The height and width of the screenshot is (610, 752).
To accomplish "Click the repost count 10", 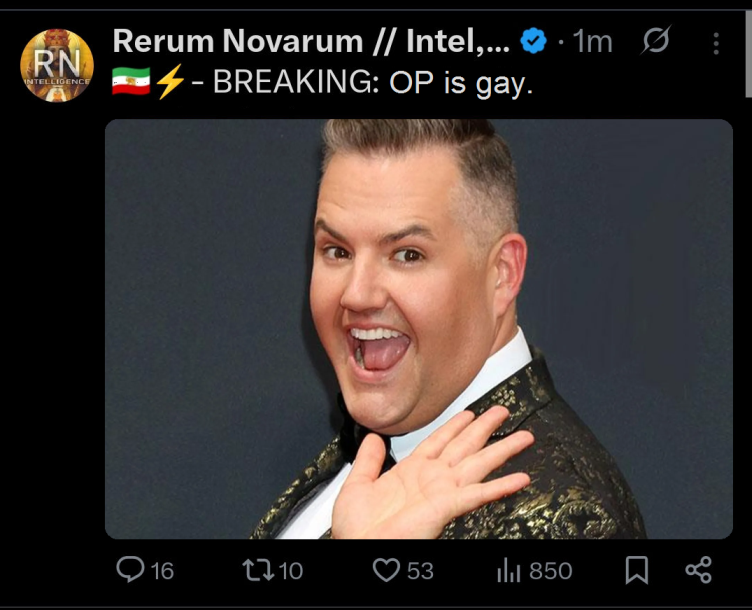I will [x=291, y=571].
